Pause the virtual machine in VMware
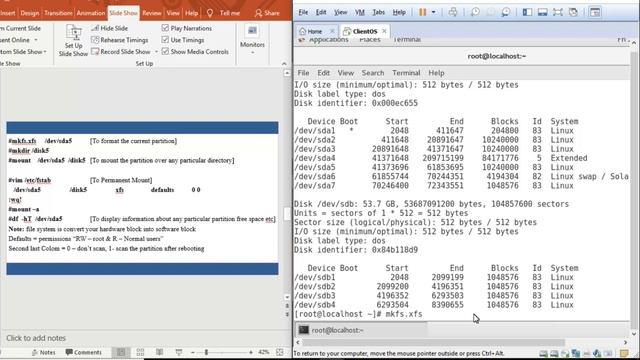 pos(422,12)
